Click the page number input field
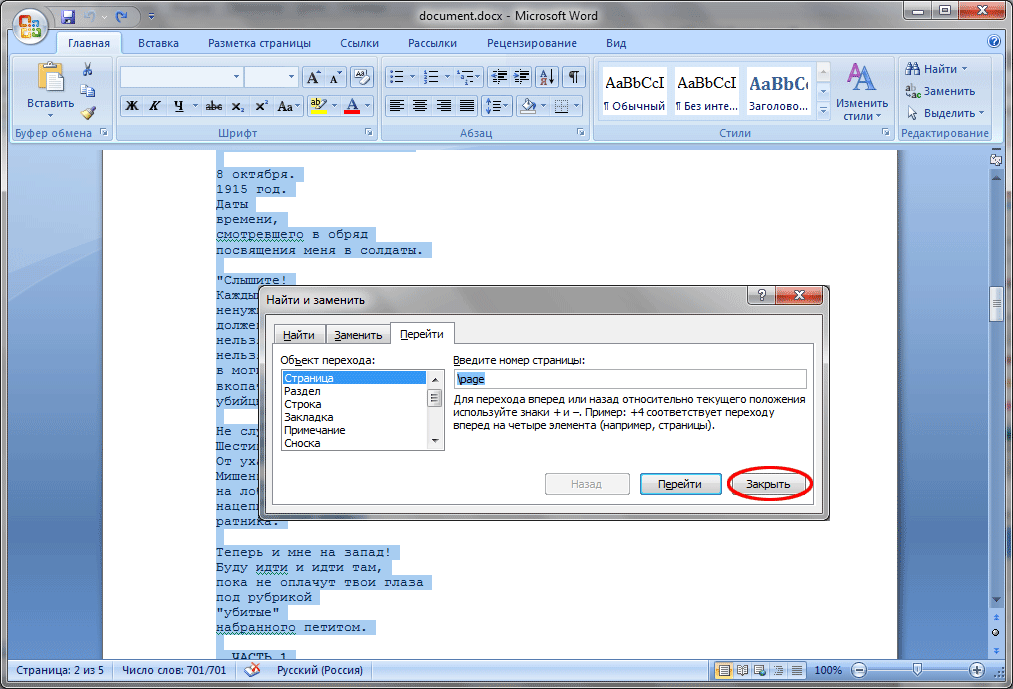The image size is (1013, 689). [x=629, y=379]
